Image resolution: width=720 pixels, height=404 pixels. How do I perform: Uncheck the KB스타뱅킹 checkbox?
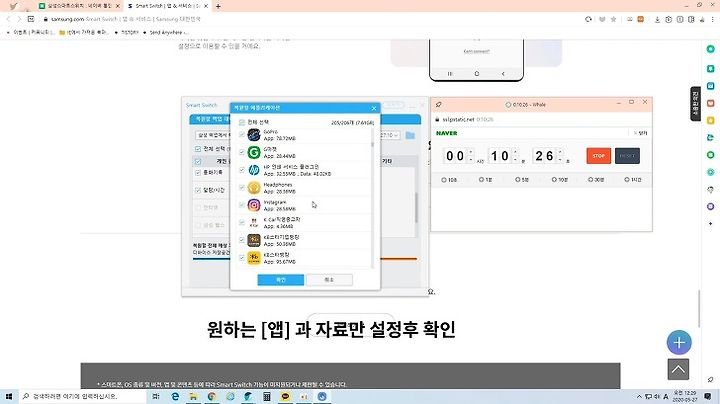coord(242,258)
